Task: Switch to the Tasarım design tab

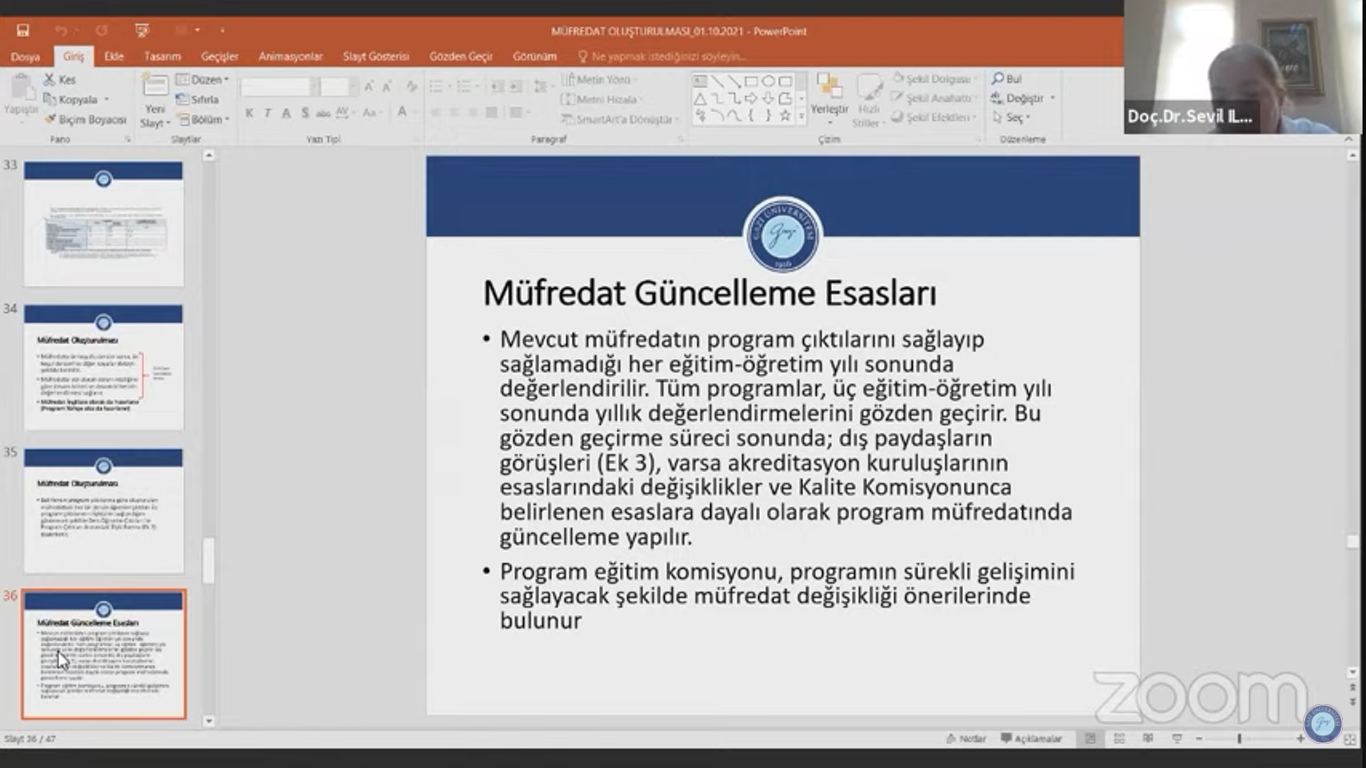Action: tap(162, 57)
